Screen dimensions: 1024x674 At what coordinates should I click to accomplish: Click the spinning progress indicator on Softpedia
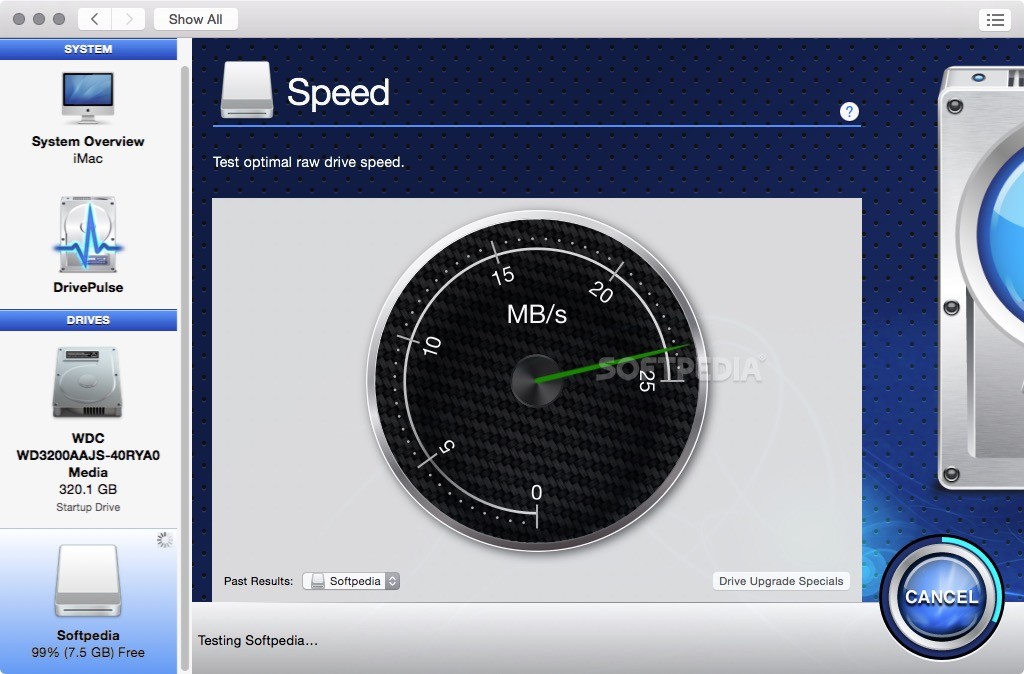point(165,539)
